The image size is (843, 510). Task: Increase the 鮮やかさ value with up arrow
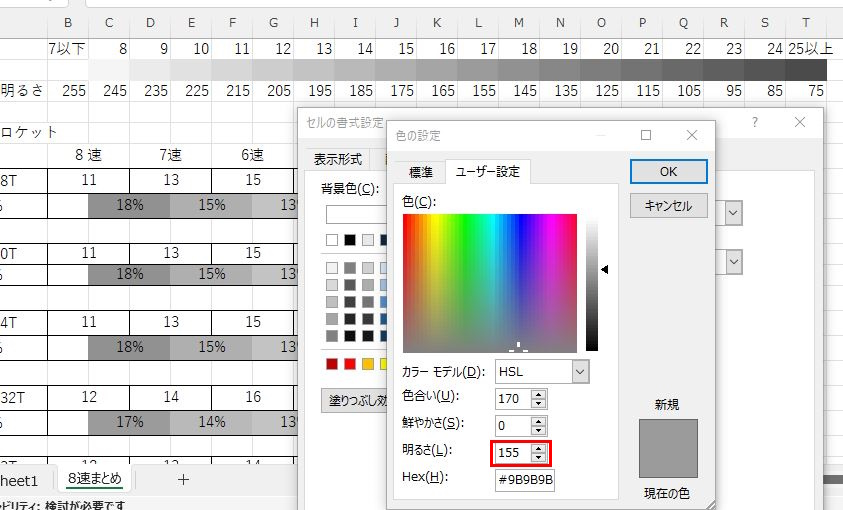tap(539, 421)
